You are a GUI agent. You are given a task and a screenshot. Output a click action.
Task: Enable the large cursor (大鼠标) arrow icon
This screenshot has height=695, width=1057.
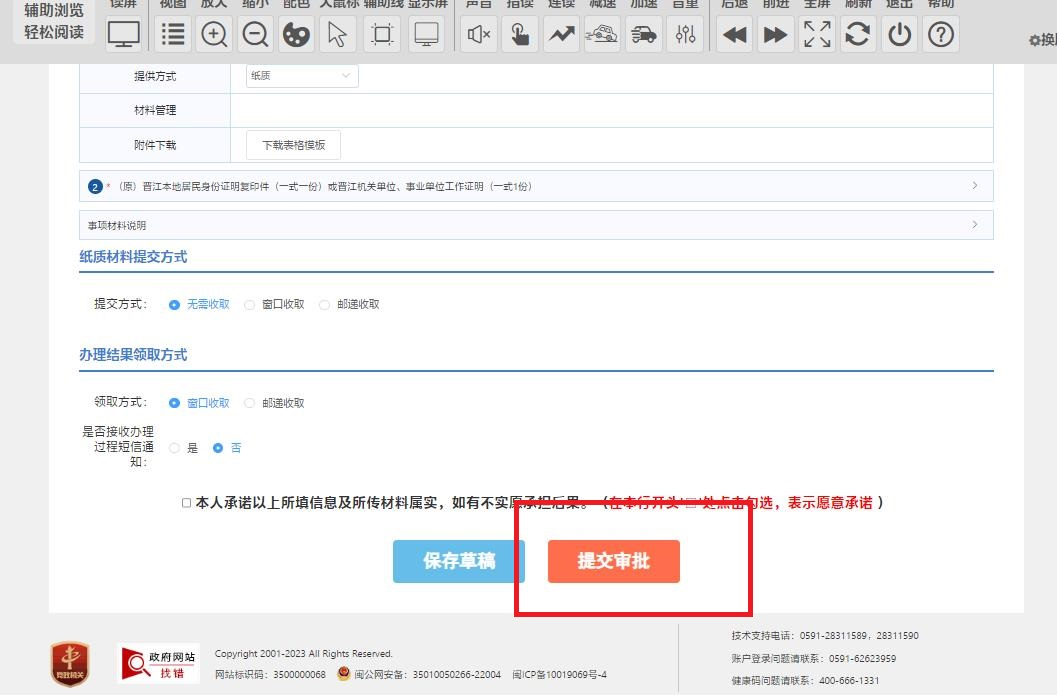tap(337, 35)
